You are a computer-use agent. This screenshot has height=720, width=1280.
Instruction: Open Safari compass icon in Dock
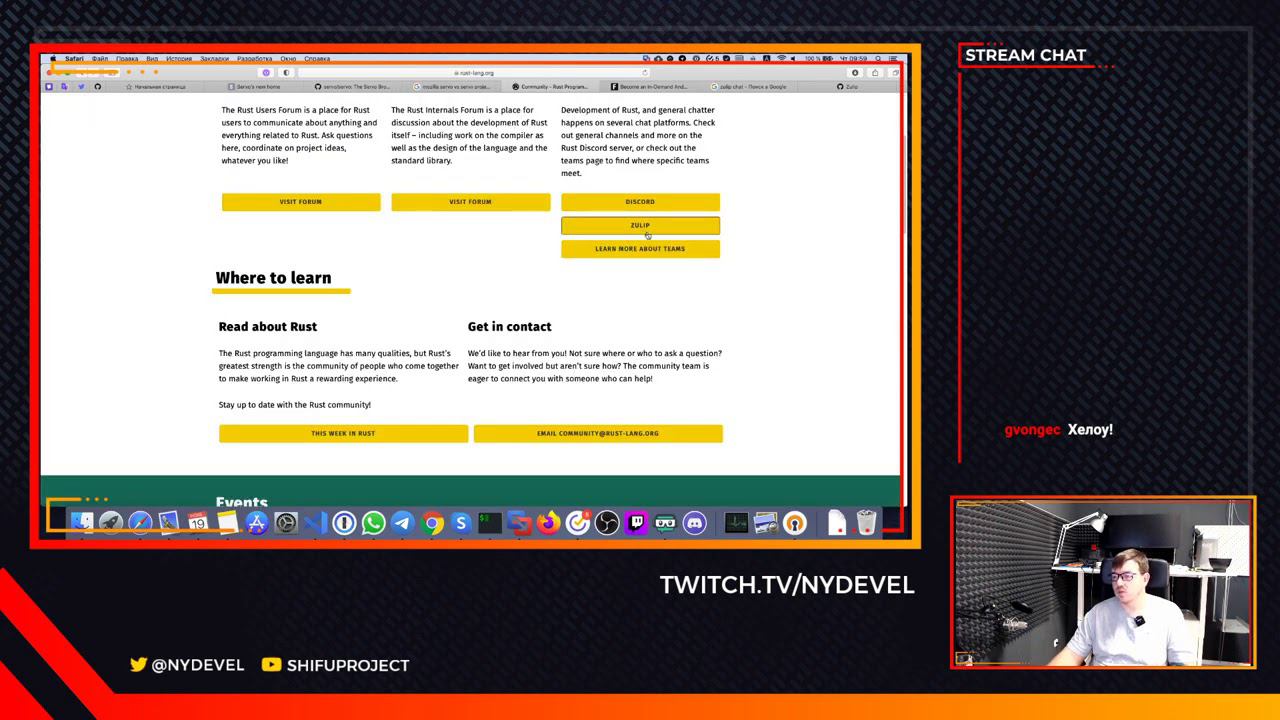pos(140,522)
